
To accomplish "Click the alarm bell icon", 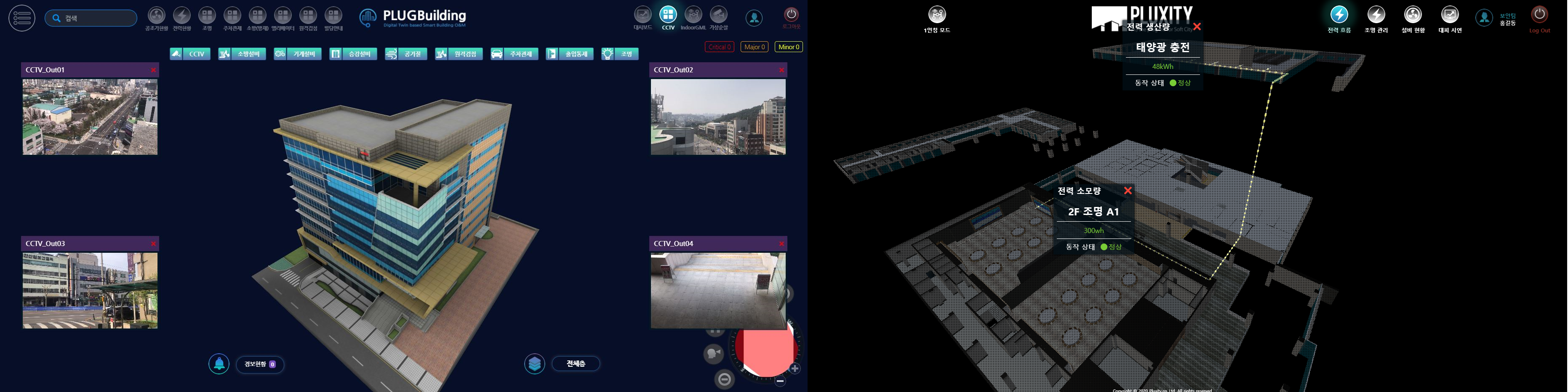I will 219,364.
